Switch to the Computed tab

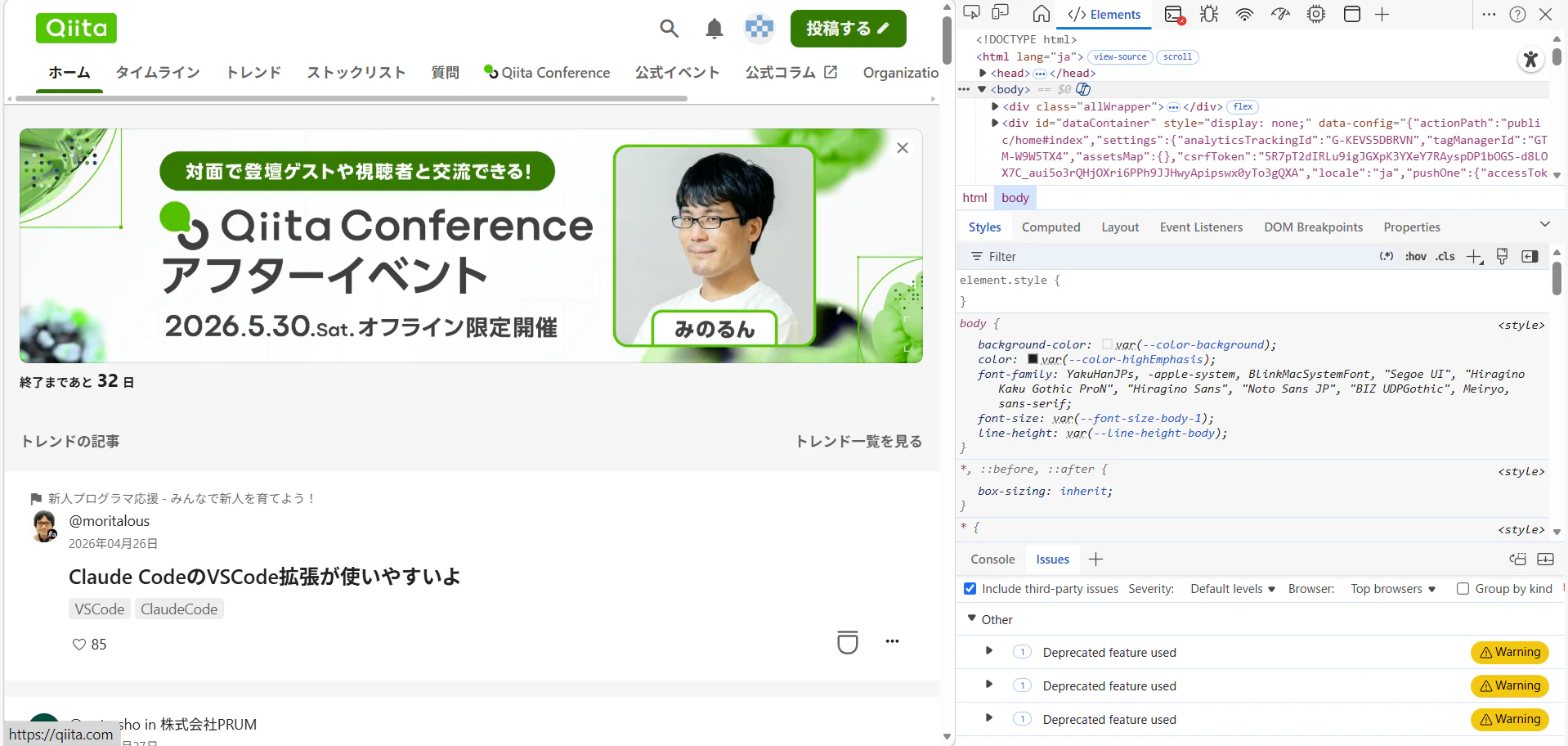pyautogui.click(x=1051, y=227)
